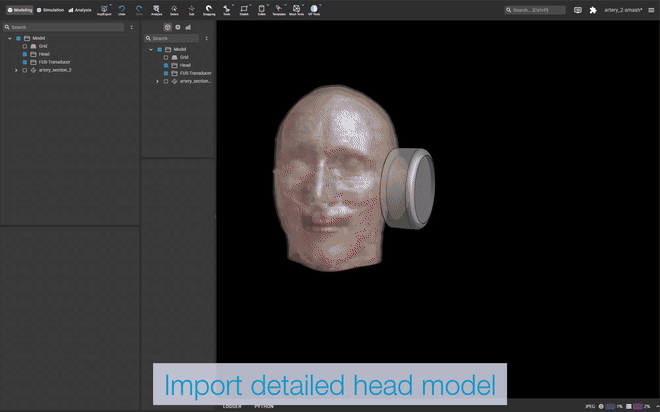The width and height of the screenshot is (660, 412).
Task: Switch to the Analysis tab
Action: (x=80, y=10)
